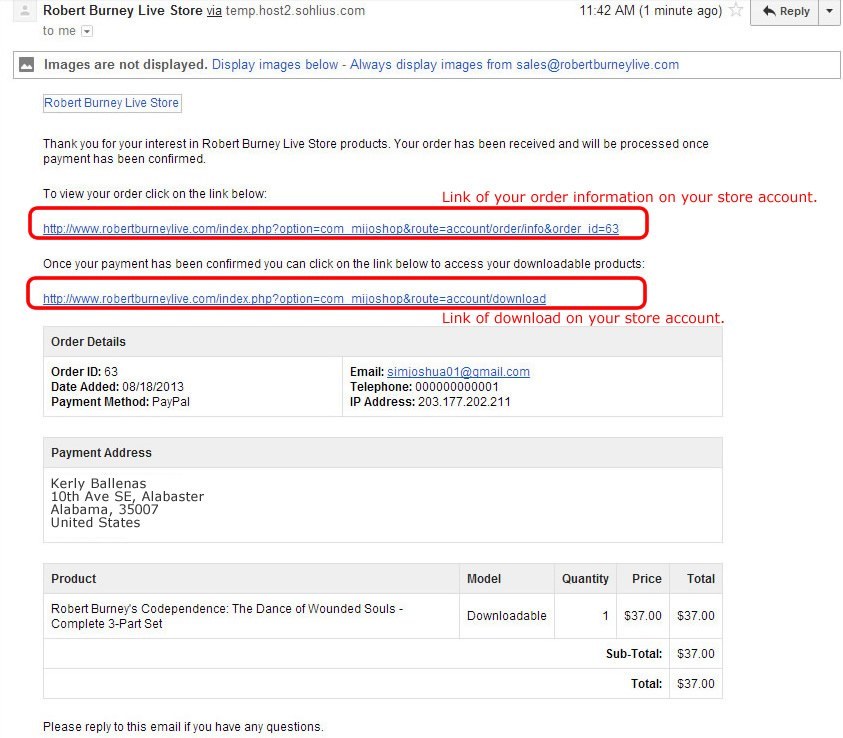Viewport: 843px width, 738px height.
Task: Click 'Please reply to this email' text
Action: pos(183,727)
